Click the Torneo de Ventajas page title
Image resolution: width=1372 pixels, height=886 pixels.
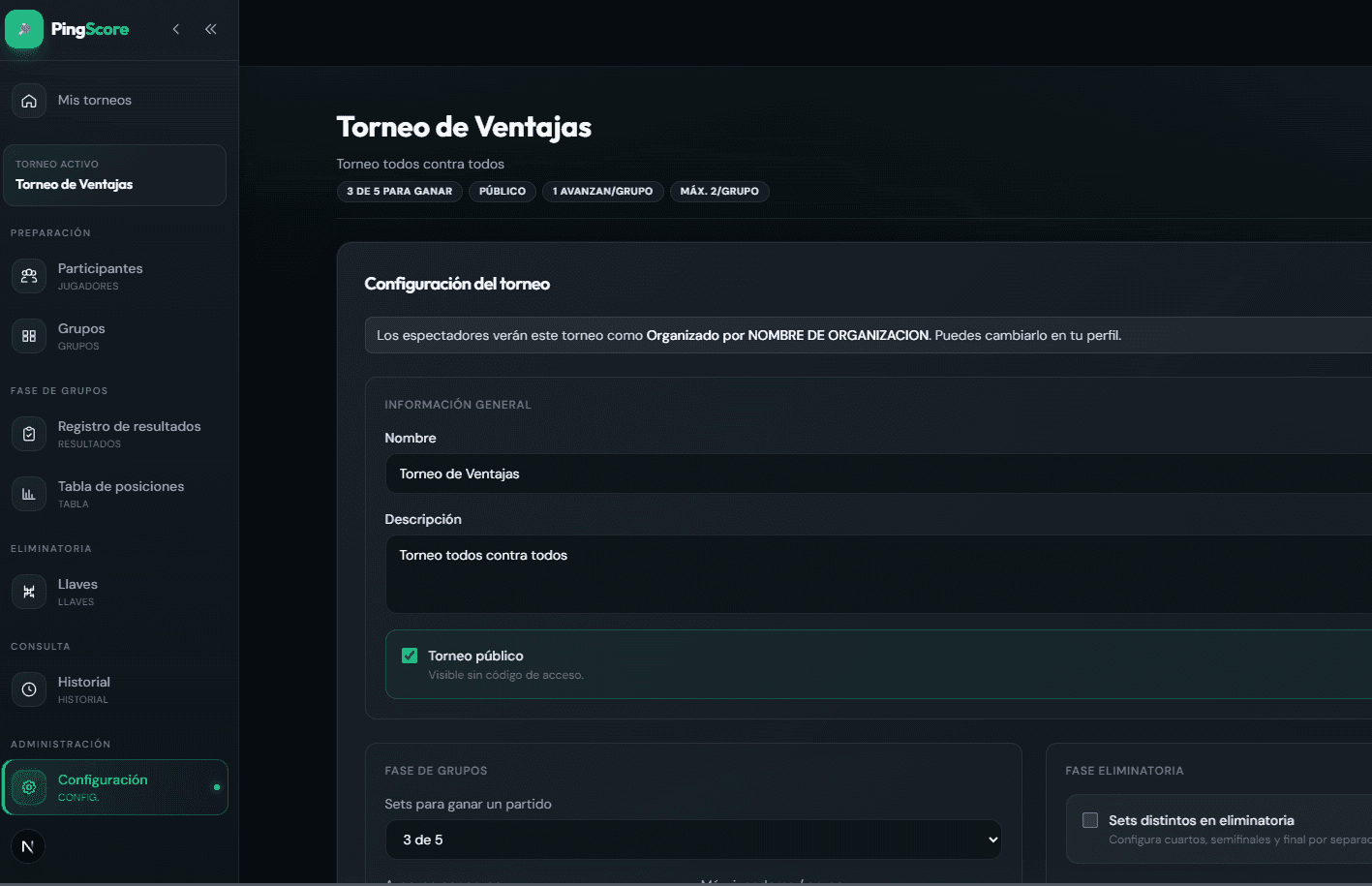464,127
